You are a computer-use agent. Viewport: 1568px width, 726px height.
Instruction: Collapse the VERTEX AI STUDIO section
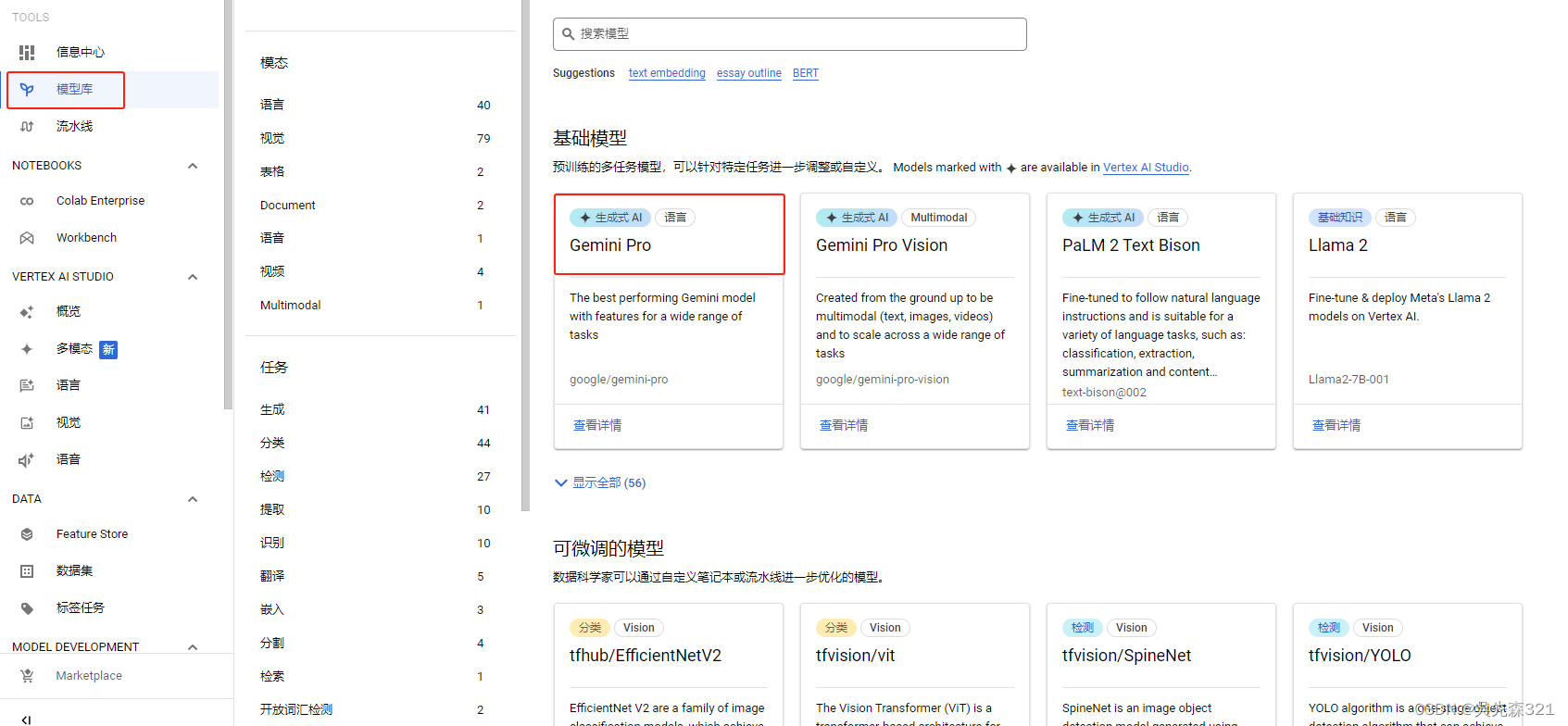193,277
